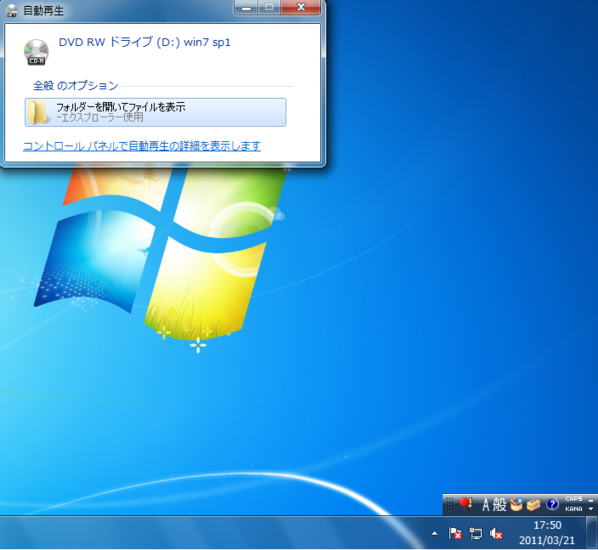Toggle the IME input mode 'A'
This screenshot has height=550, width=598.
tap(485, 505)
